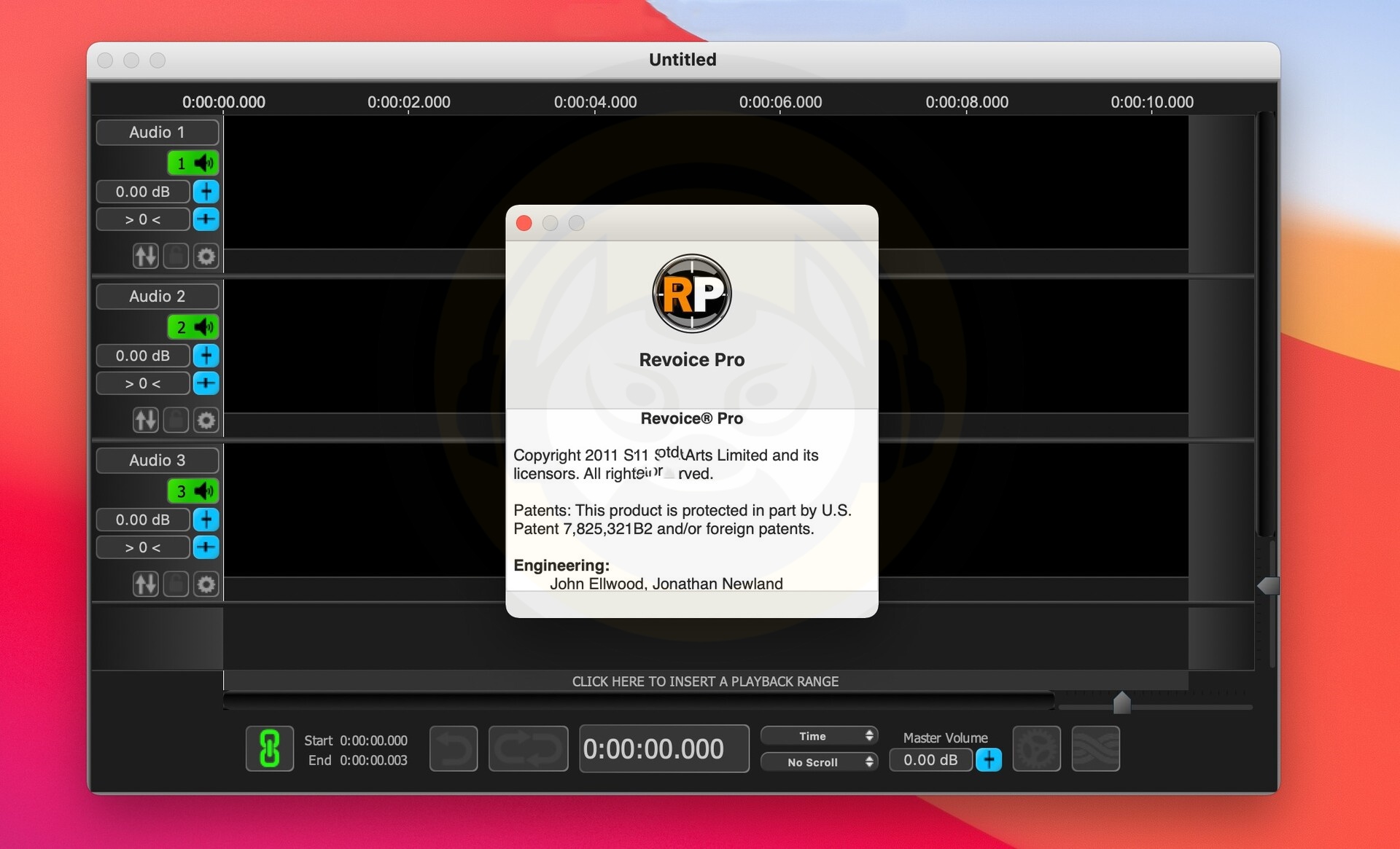1400x849 pixels.
Task: Click Audio 2 pan field showing > 0 <
Action: (x=143, y=383)
